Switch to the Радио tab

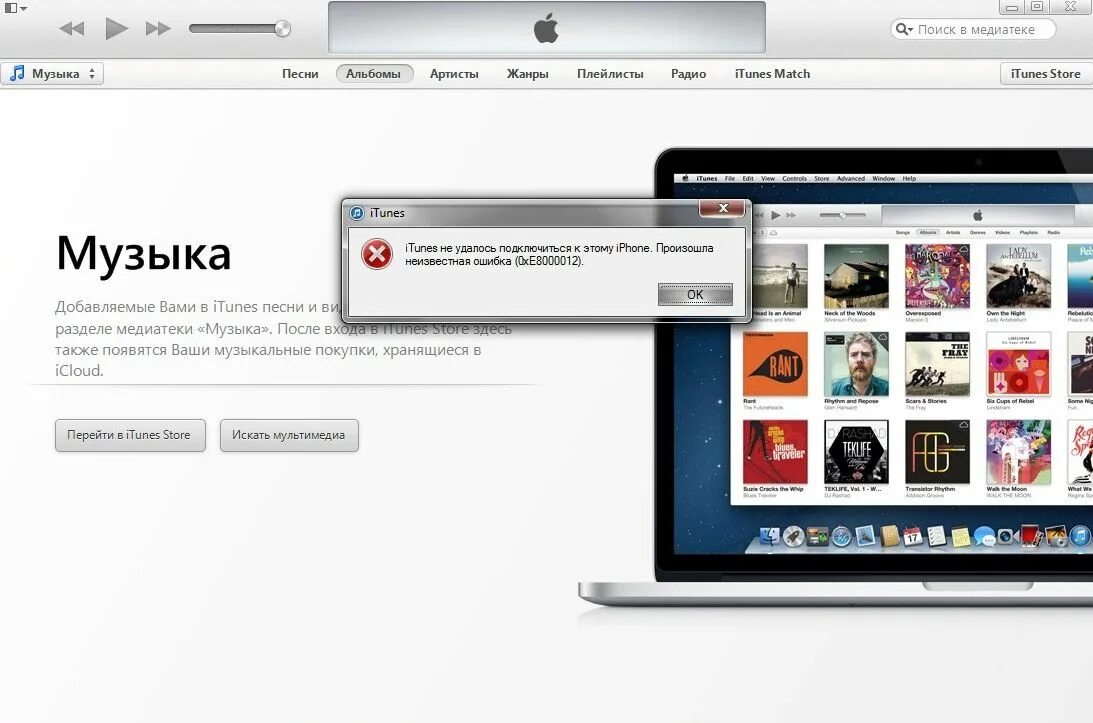(x=688, y=73)
